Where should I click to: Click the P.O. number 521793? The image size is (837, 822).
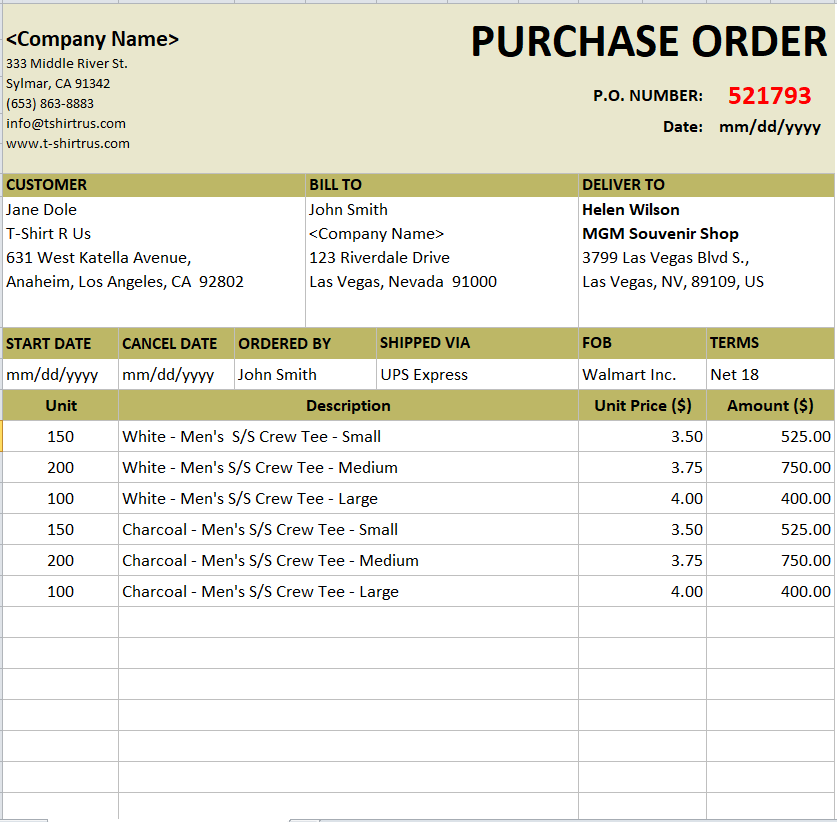coord(768,96)
